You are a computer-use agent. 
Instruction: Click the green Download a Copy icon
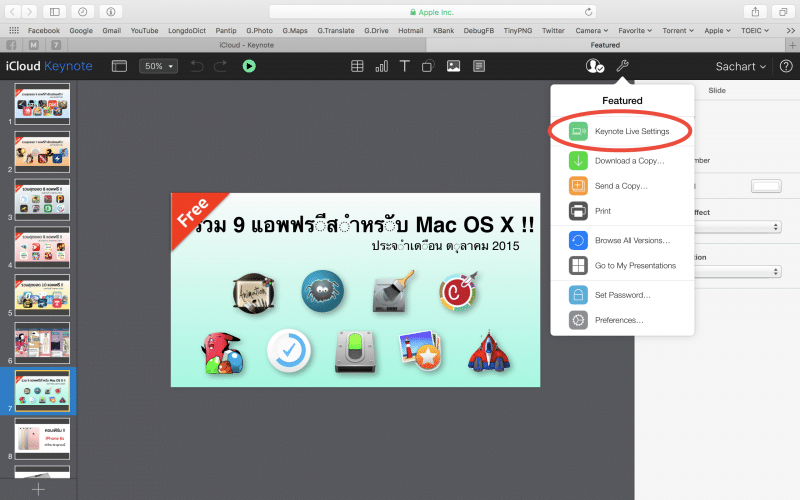[x=578, y=161]
